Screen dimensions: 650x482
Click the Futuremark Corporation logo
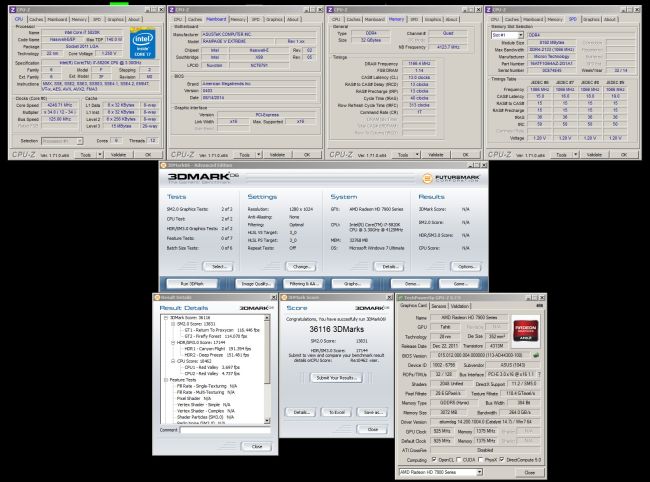click(x=451, y=178)
